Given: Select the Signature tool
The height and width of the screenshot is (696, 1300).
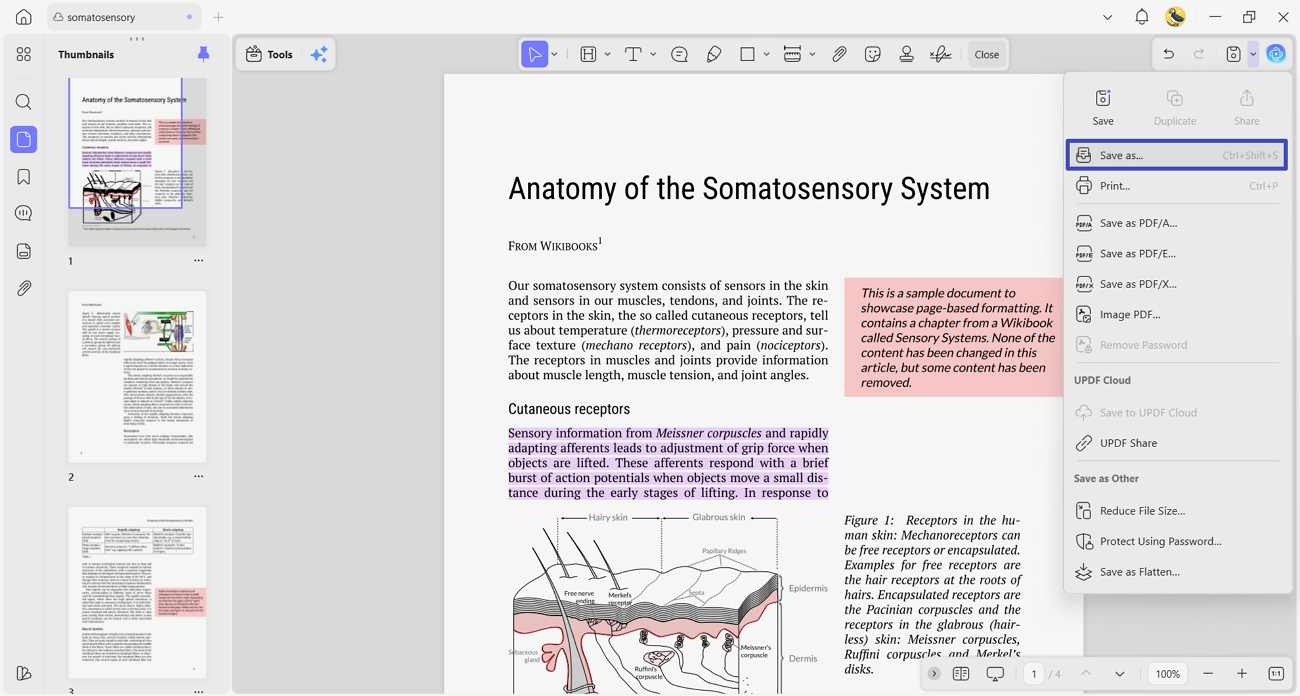Looking at the screenshot, I should pyautogui.click(x=941, y=54).
